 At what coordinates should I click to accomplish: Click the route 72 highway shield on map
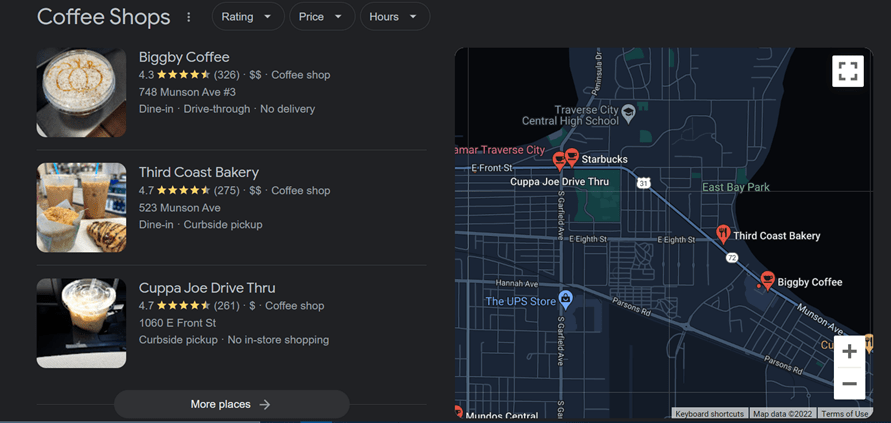coord(731,258)
